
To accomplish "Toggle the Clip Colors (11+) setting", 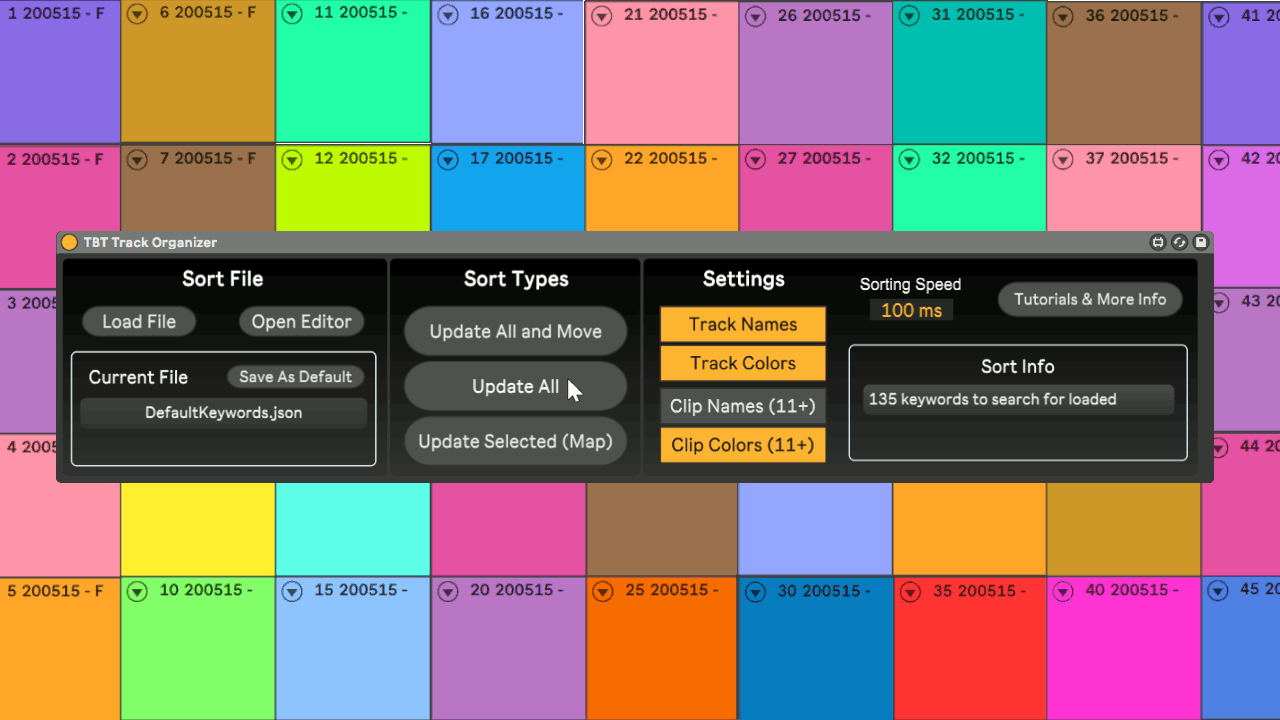I will [x=742, y=445].
